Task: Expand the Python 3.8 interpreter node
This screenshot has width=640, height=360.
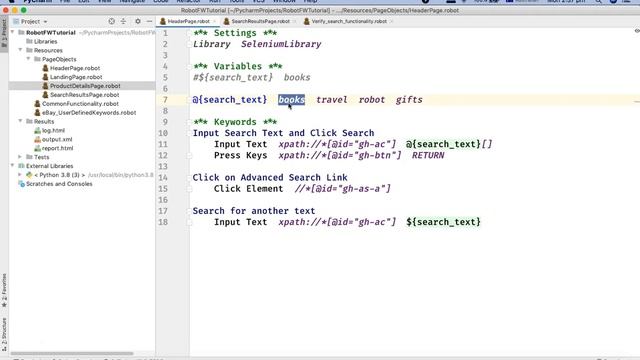Action: [20, 175]
